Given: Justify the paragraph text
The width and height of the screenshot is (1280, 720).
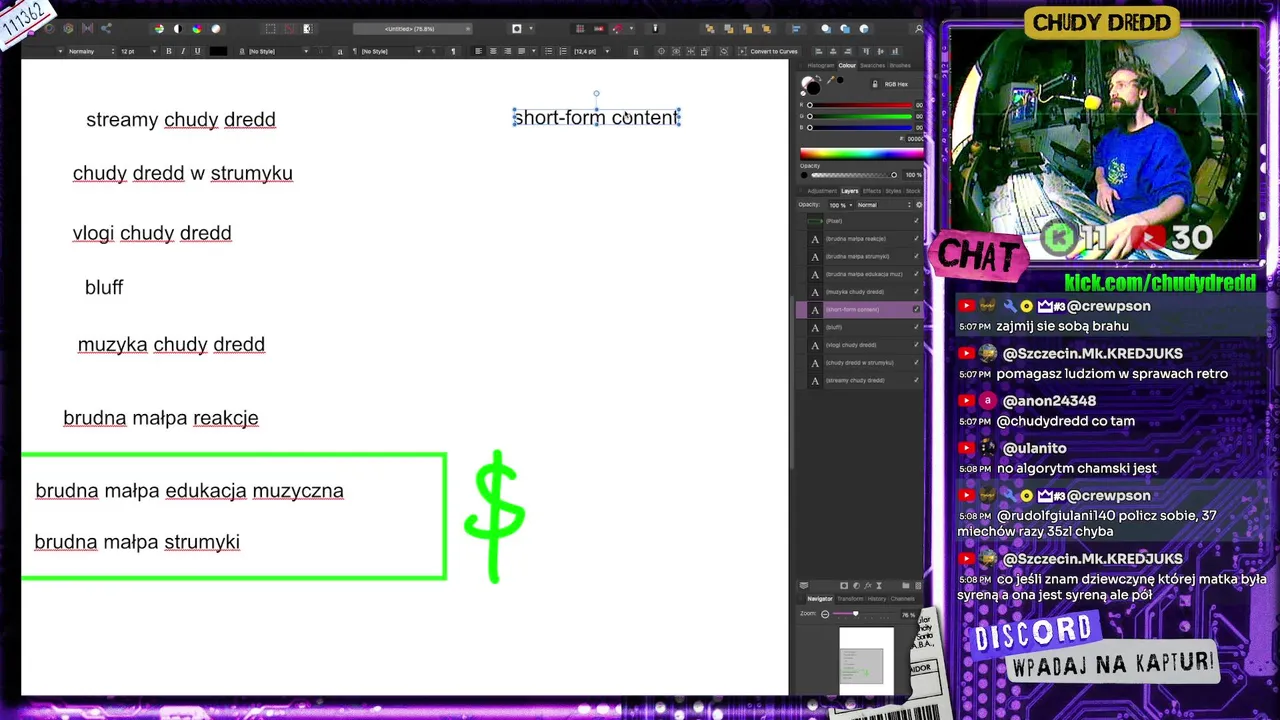Looking at the screenshot, I should [521, 51].
